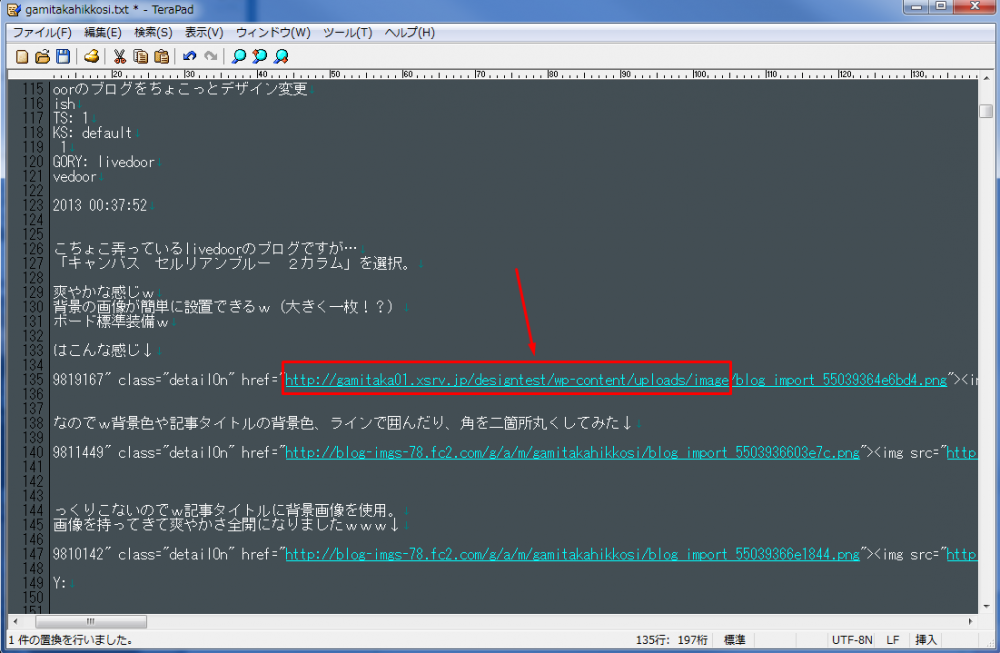Viewport: 1000px width, 653px height.
Task: Click the Find previous magnifier icon
Action: (x=260, y=57)
